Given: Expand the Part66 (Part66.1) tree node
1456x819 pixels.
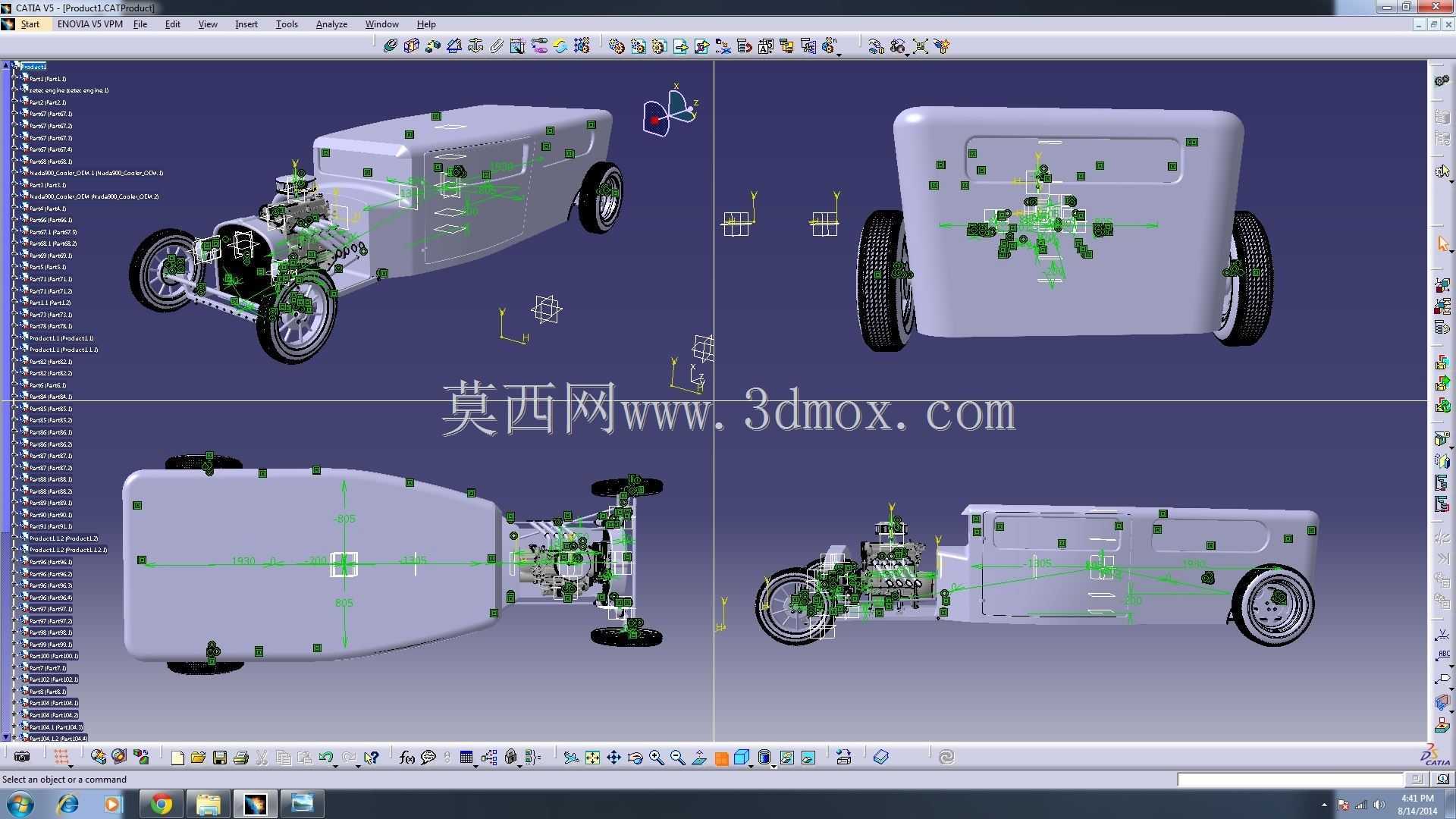Looking at the screenshot, I should [x=15, y=220].
